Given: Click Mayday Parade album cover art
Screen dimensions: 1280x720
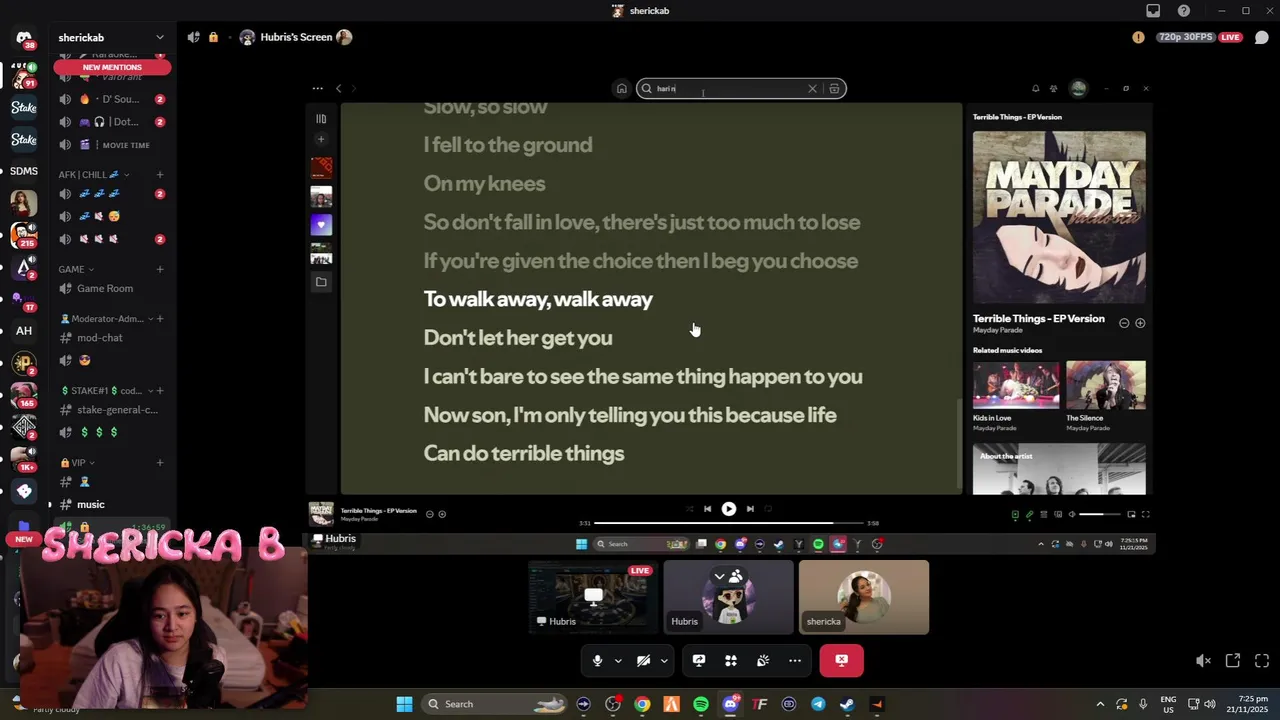Looking at the screenshot, I should [1059, 217].
